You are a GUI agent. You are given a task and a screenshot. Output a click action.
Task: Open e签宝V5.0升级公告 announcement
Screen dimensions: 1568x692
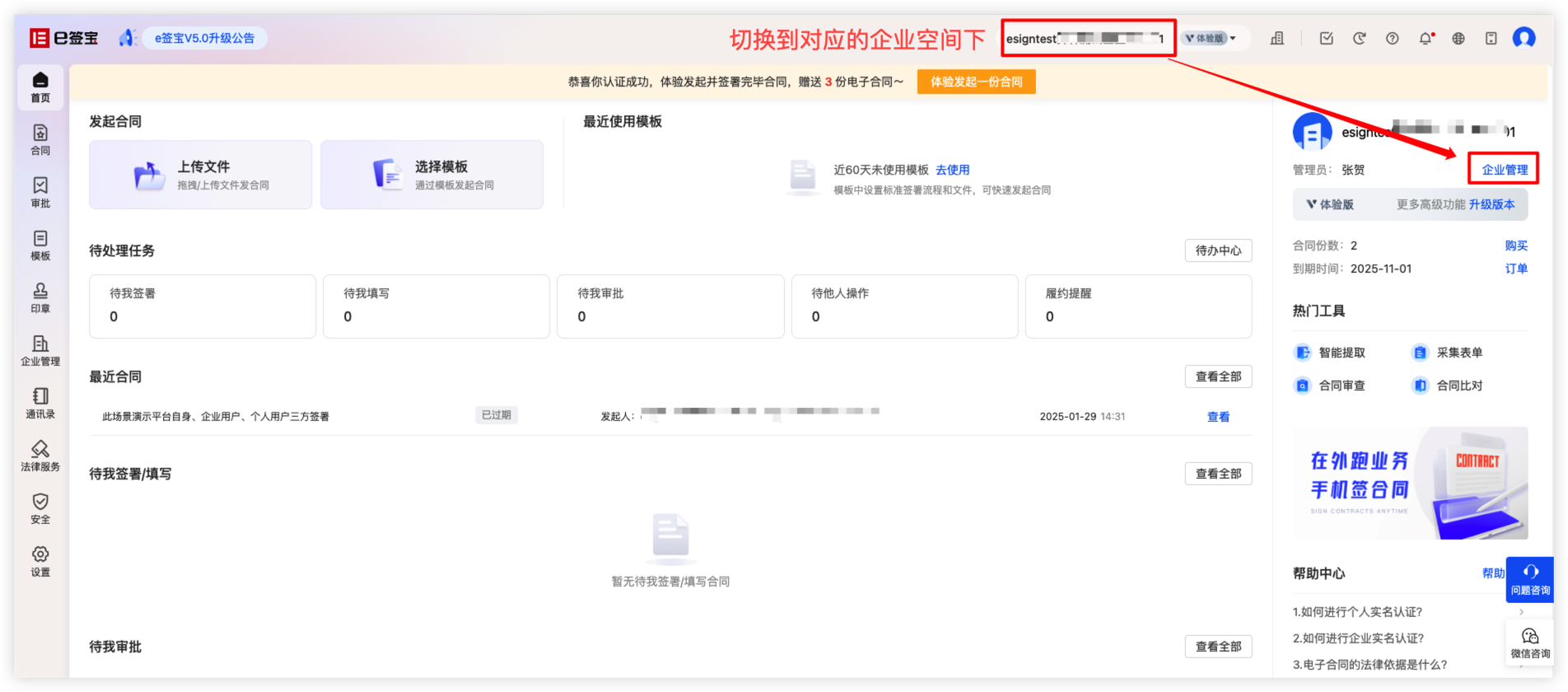coord(205,38)
